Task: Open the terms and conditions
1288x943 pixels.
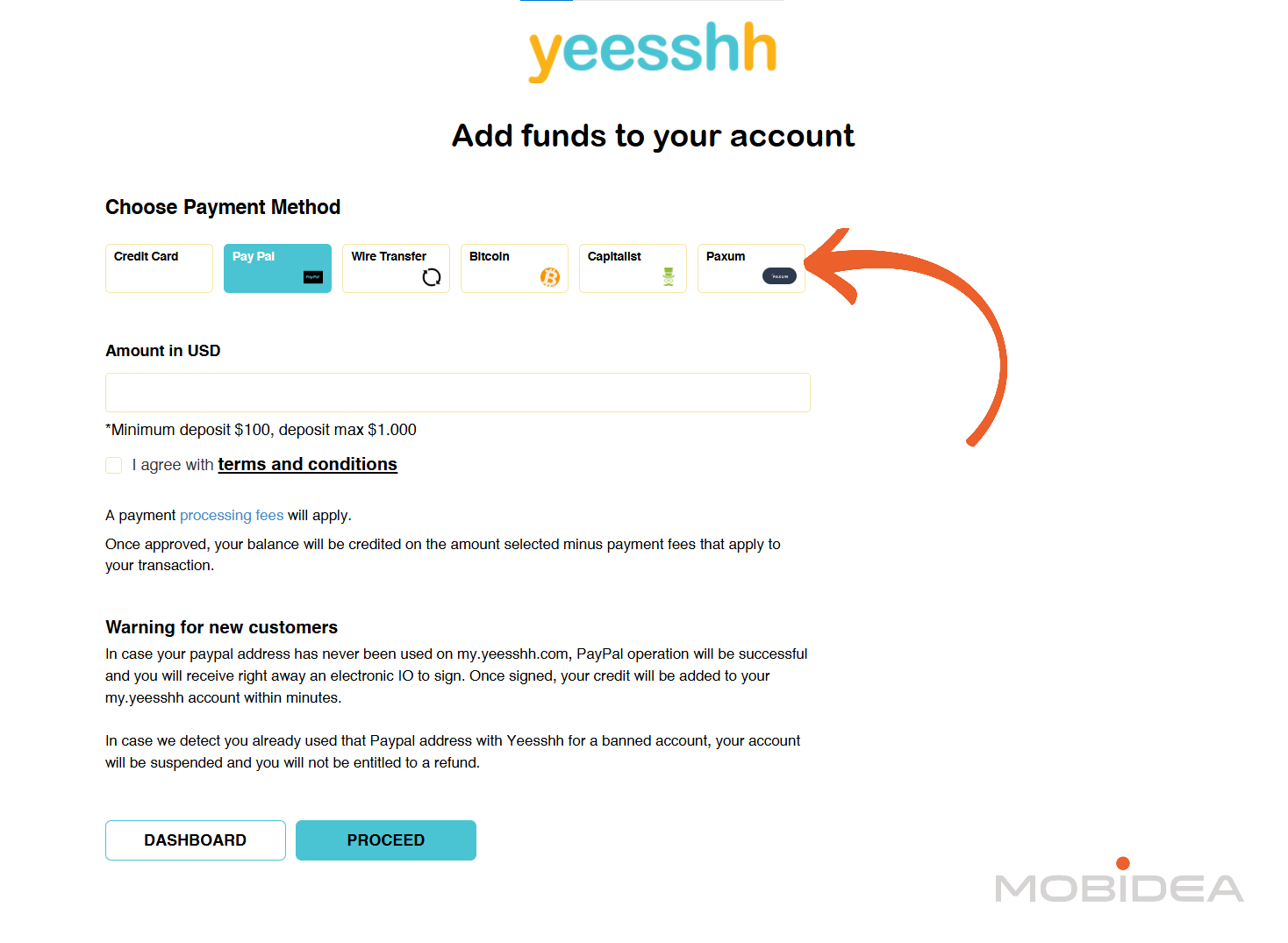Action: (x=307, y=464)
